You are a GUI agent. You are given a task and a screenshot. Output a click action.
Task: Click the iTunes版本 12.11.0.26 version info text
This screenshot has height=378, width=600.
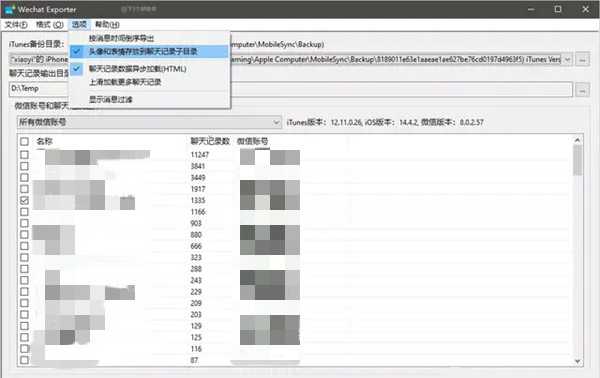(324, 122)
